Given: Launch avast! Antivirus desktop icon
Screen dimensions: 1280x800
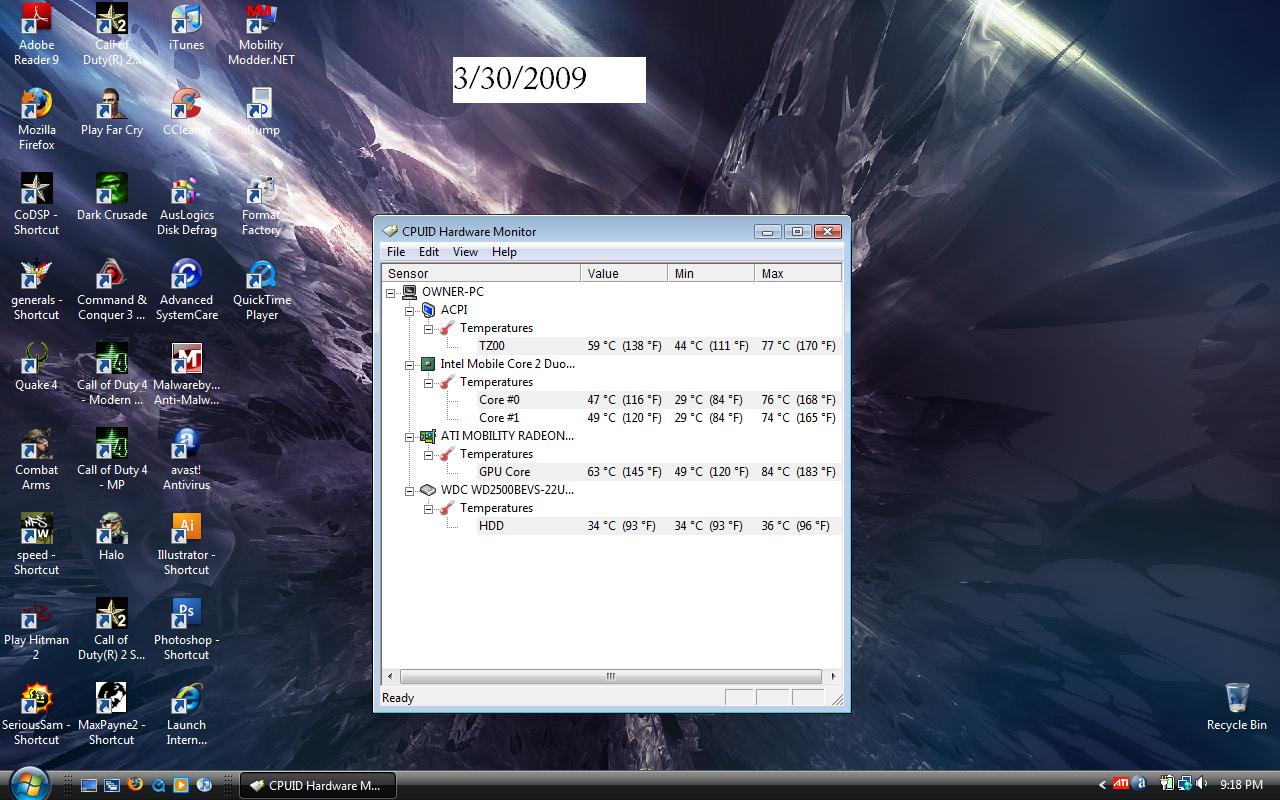Looking at the screenshot, I should coord(186,459).
